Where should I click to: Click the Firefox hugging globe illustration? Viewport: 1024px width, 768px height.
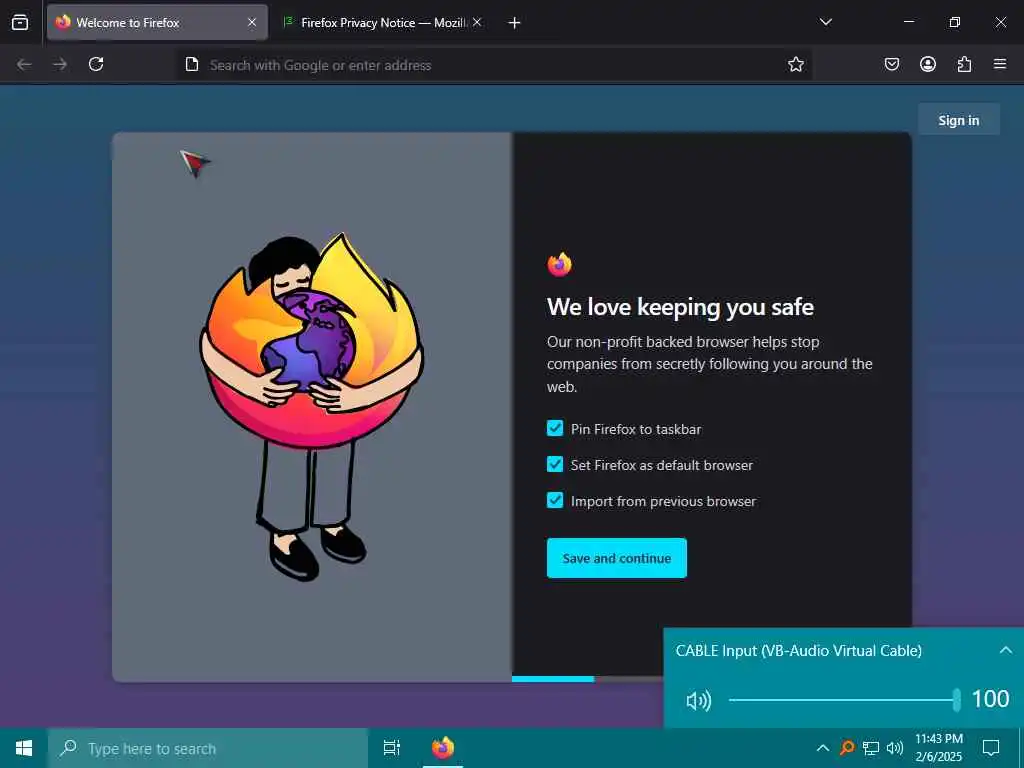point(312,407)
